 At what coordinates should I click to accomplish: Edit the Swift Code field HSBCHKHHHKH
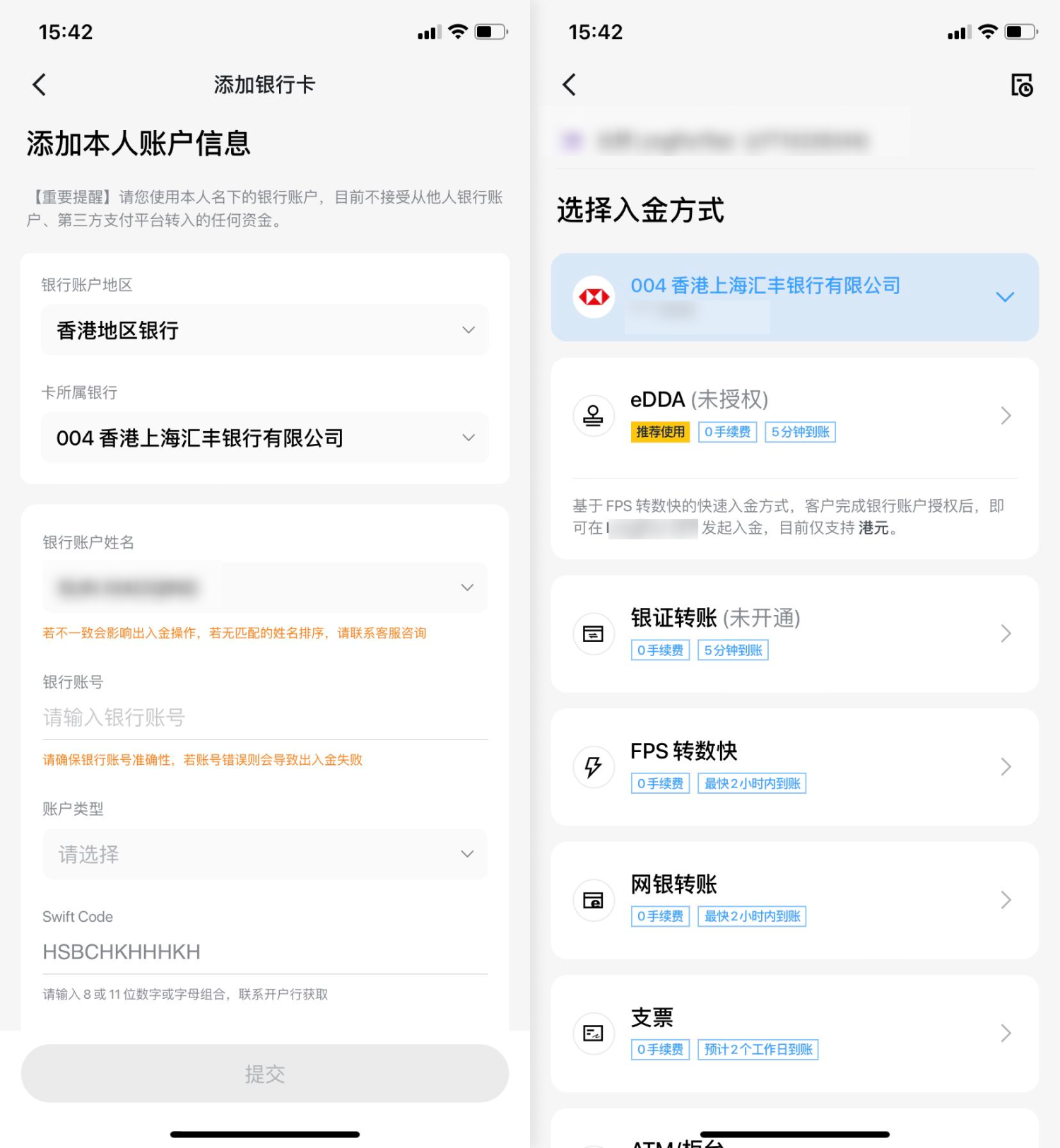coord(265,952)
